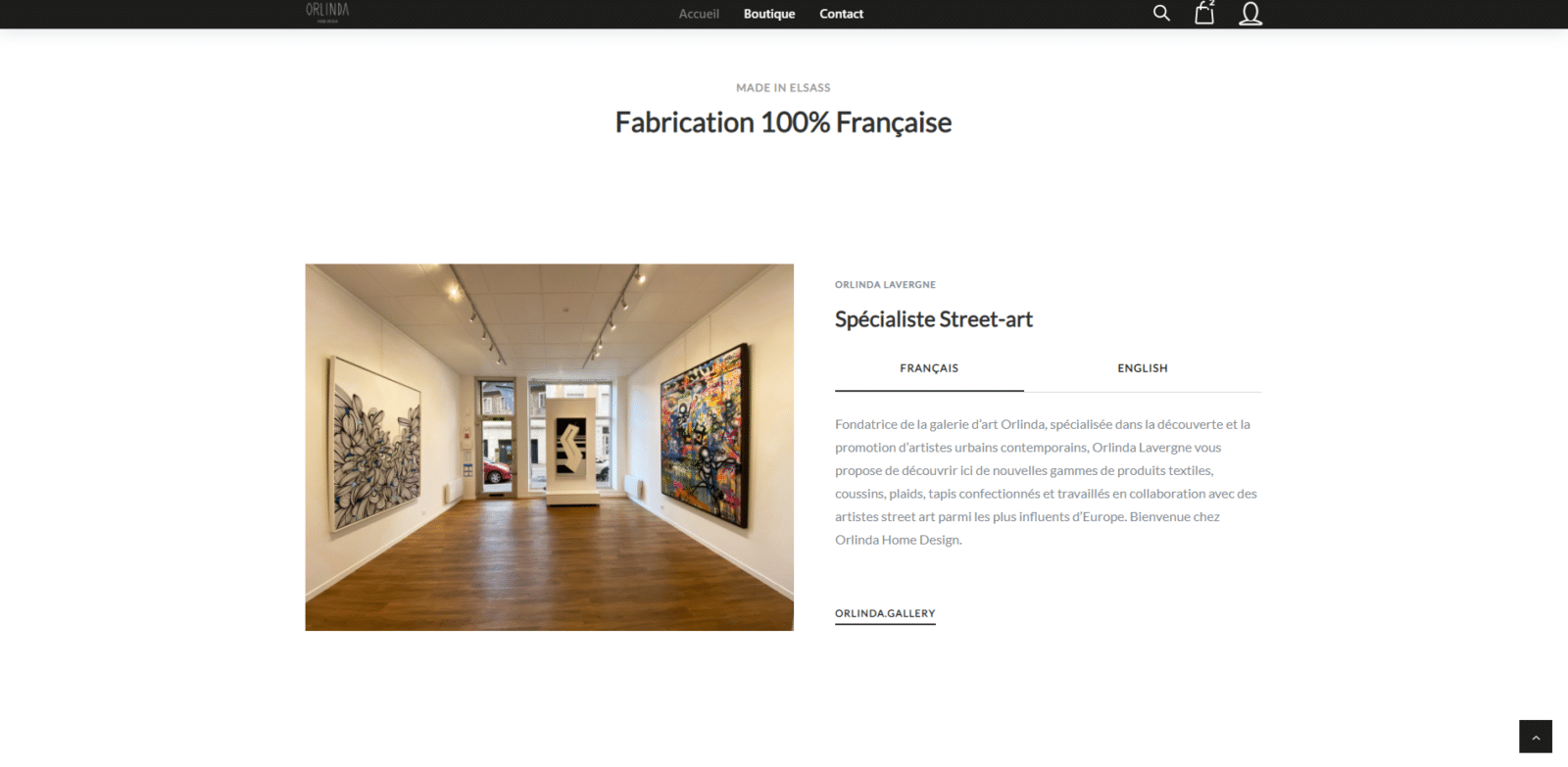This screenshot has height=767, width=1568.
Task: Open the user account profile icon
Action: (1250, 14)
